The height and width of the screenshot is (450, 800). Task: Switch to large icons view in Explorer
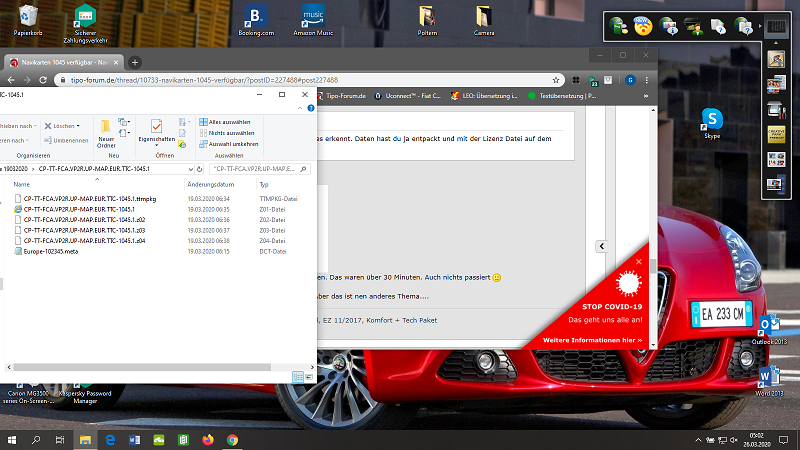[x=308, y=376]
